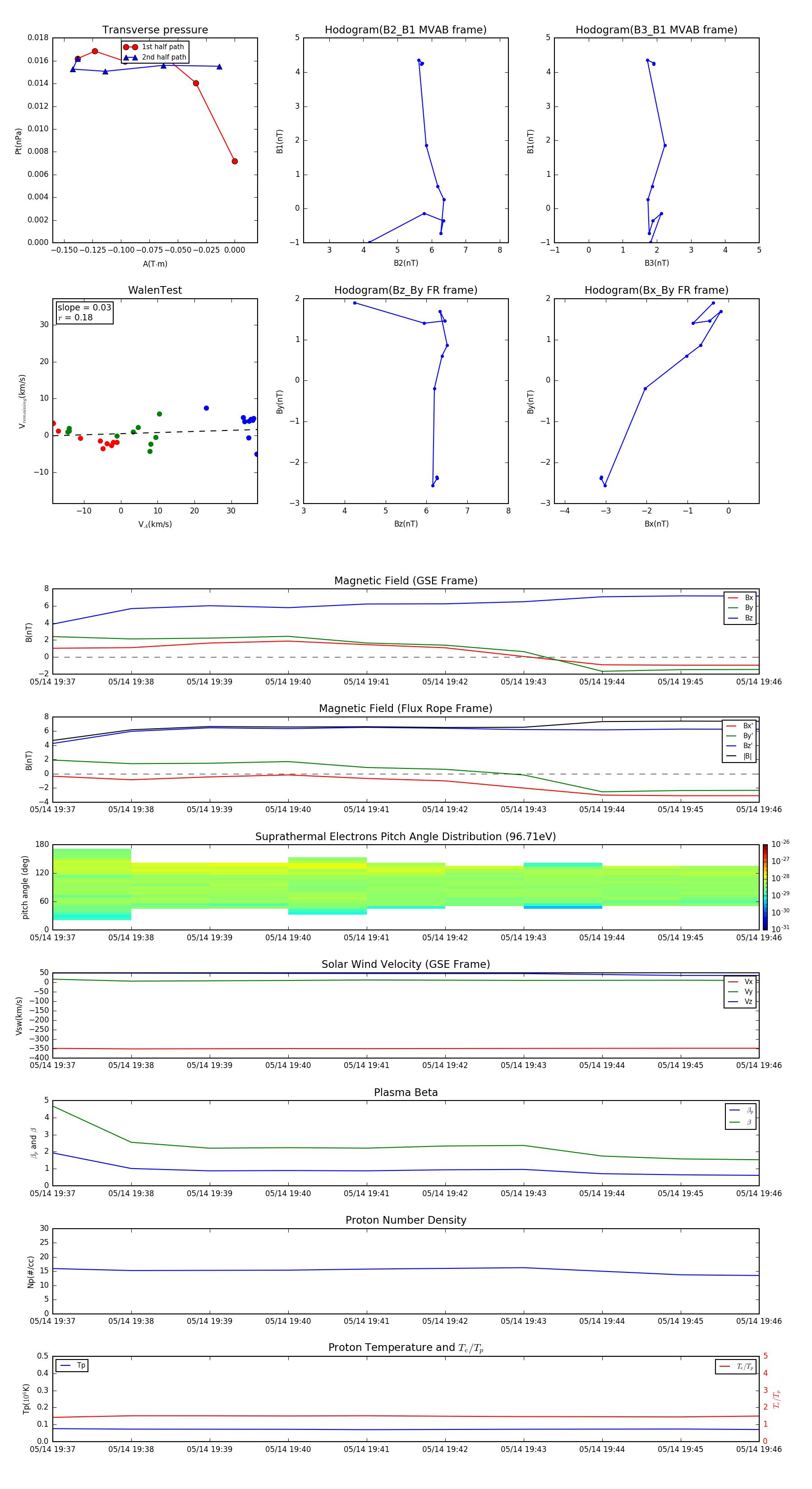Select the "2nd half path" legend entry
The image size is (812, 1489).
(x=155, y=57)
